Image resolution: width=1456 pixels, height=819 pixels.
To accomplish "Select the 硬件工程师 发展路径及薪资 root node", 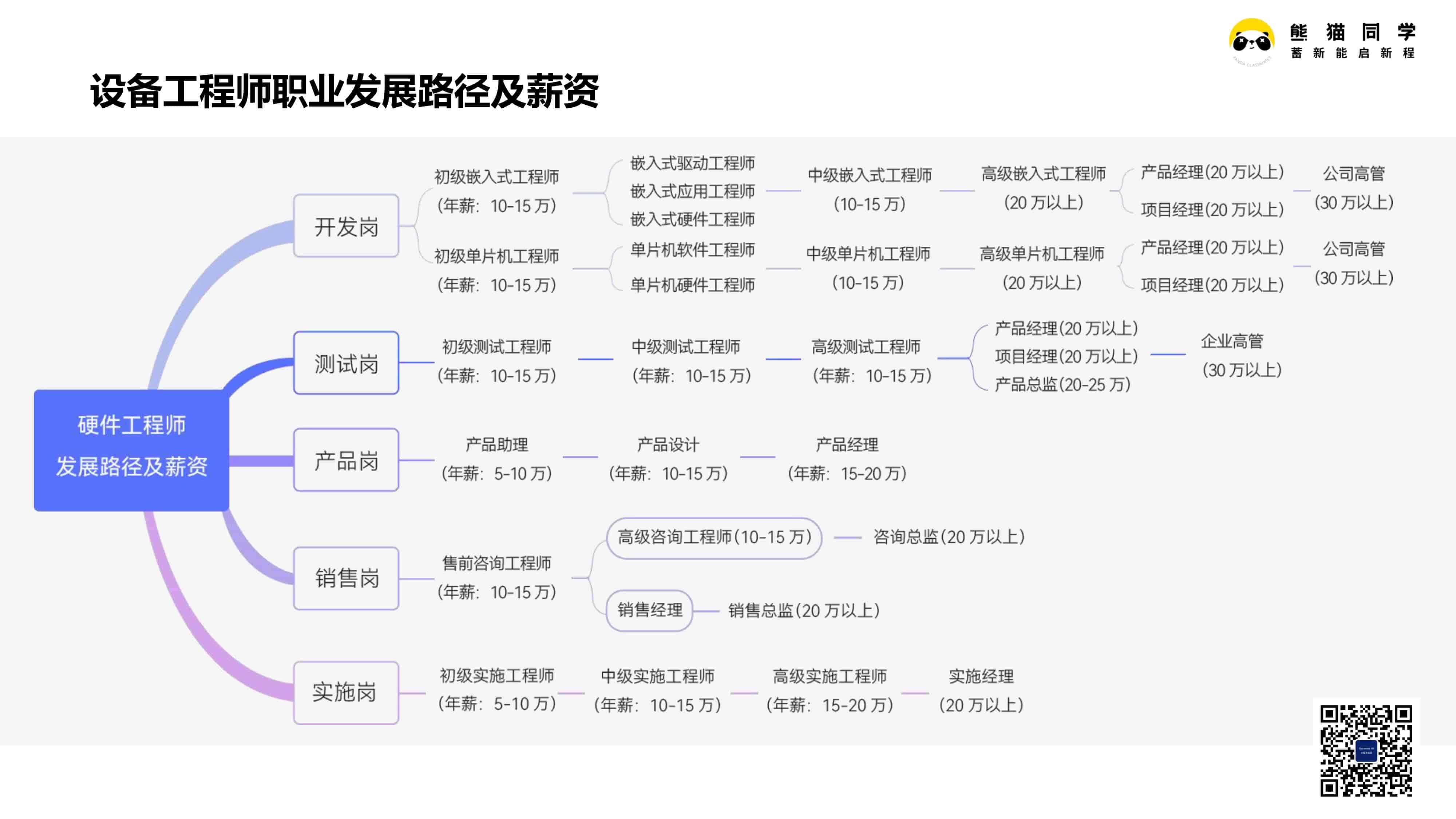I will tap(131, 450).
